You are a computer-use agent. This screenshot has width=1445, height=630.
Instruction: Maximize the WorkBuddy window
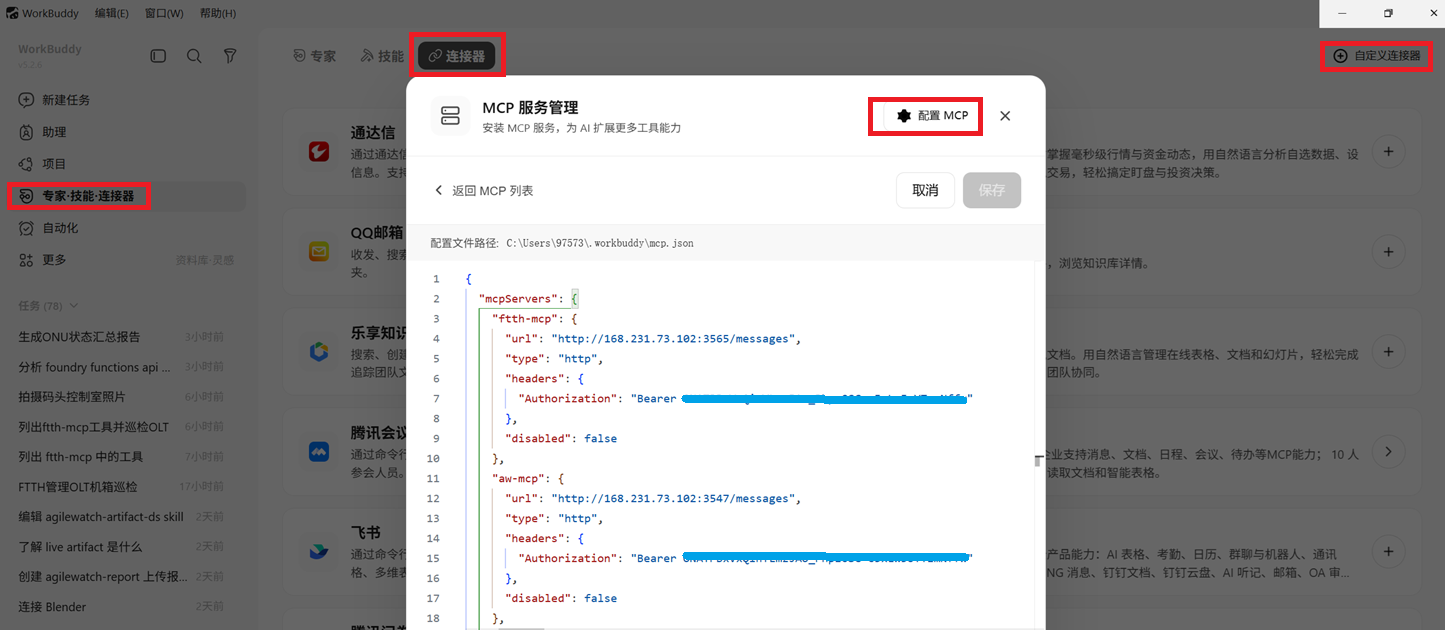pyautogui.click(x=1388, y=13)
